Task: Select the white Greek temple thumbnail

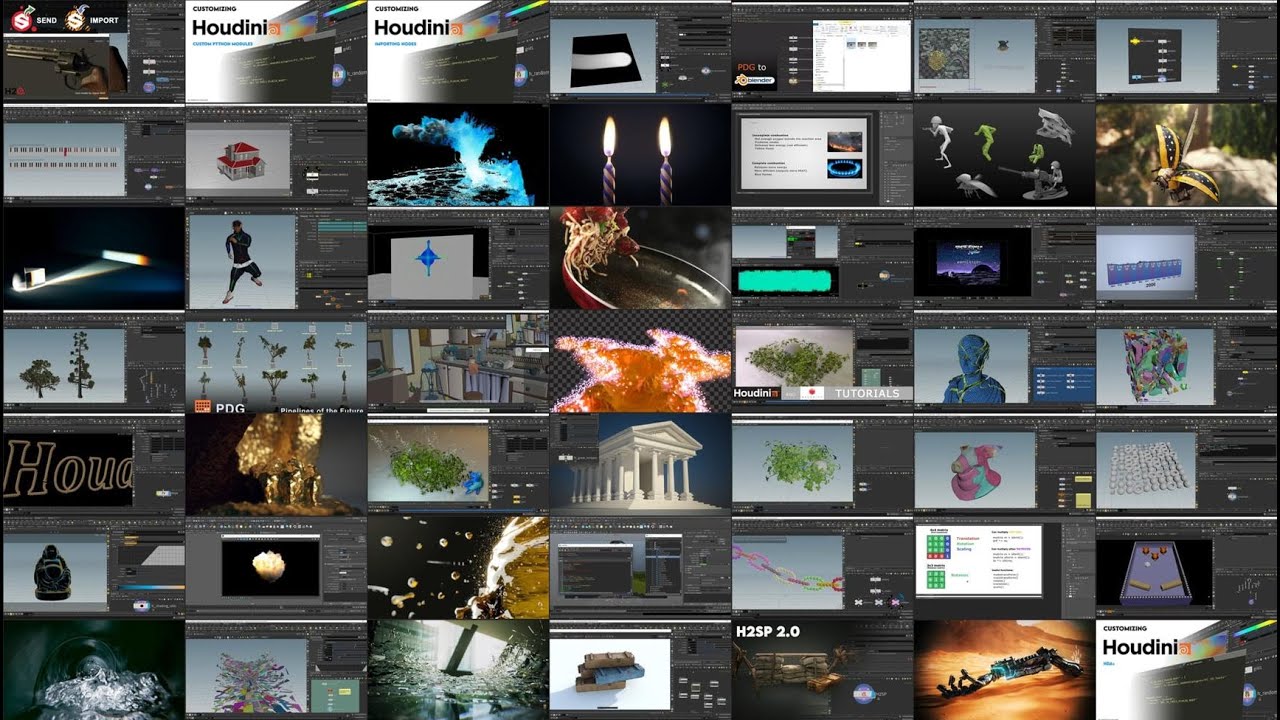Action: [639, 464]
